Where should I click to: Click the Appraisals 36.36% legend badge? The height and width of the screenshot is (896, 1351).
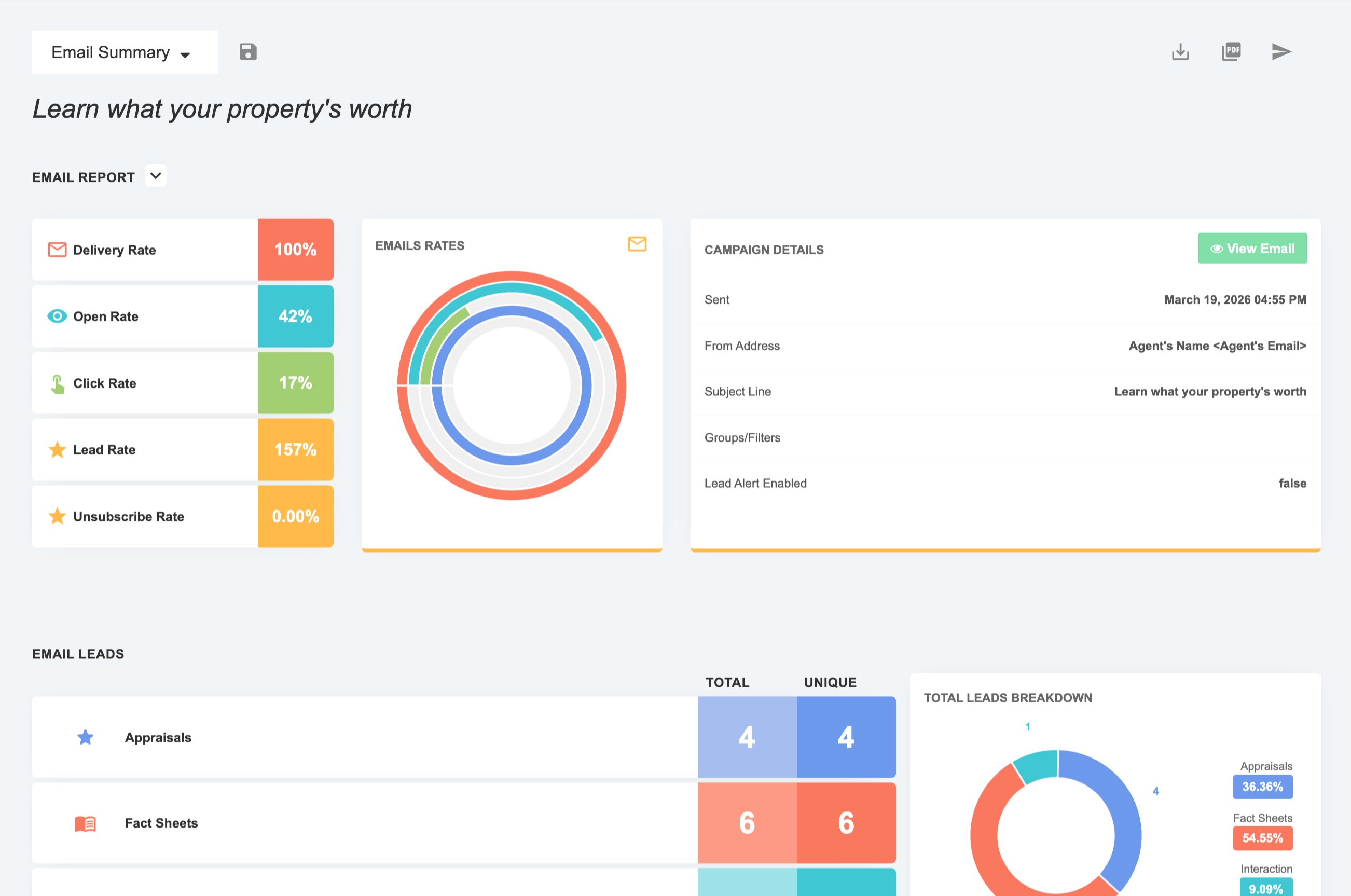click(1262, 787)
